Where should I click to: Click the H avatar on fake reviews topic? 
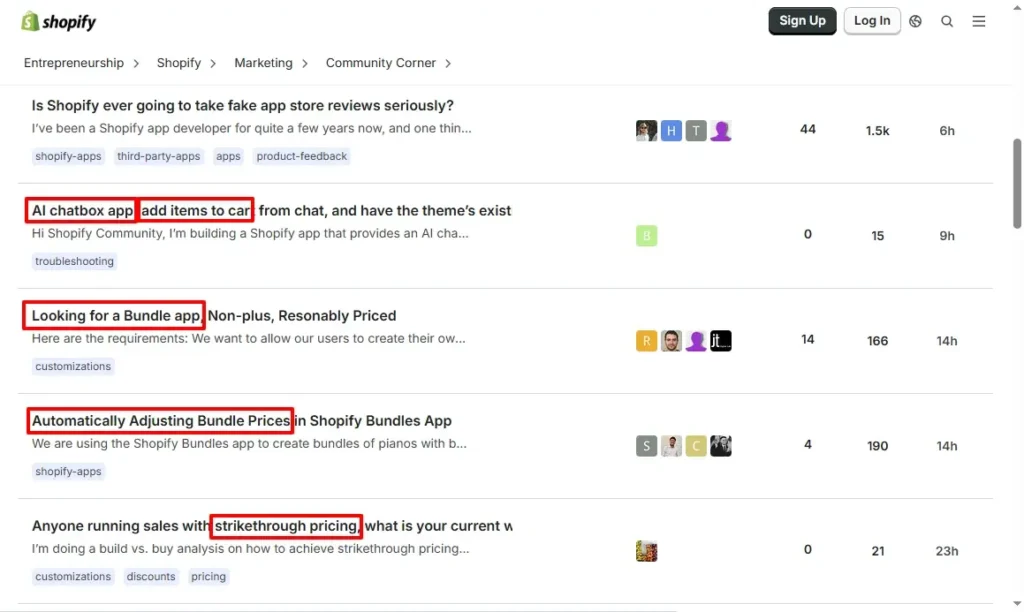click(x=671, y=130)
